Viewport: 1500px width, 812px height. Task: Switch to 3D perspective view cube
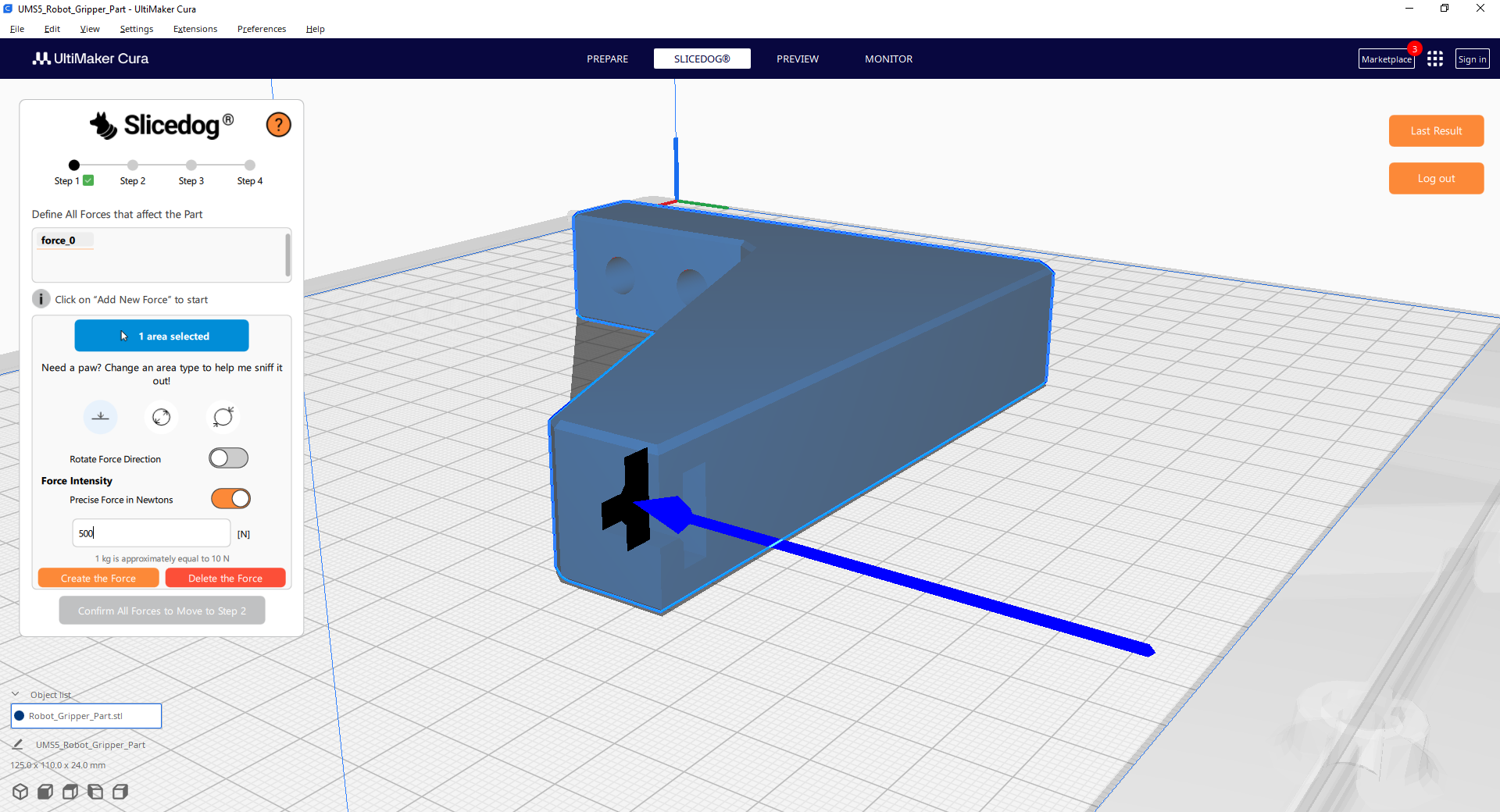[x=20, y=792]
